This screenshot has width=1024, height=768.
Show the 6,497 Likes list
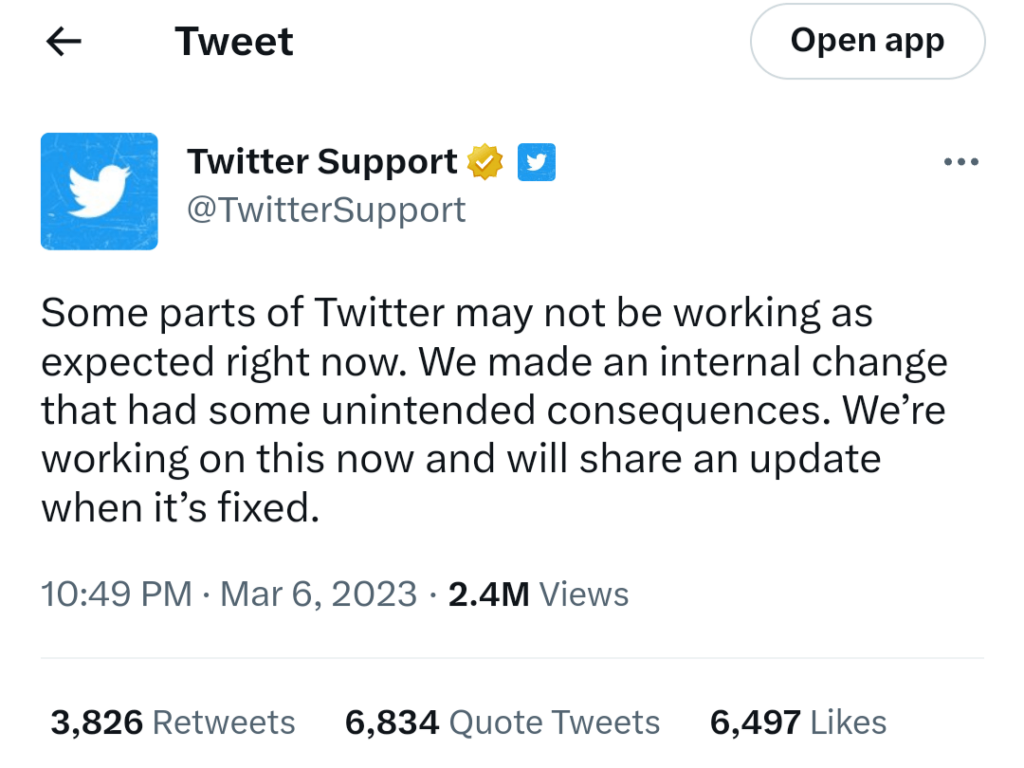pyautogui.click(x=798, y=722)
